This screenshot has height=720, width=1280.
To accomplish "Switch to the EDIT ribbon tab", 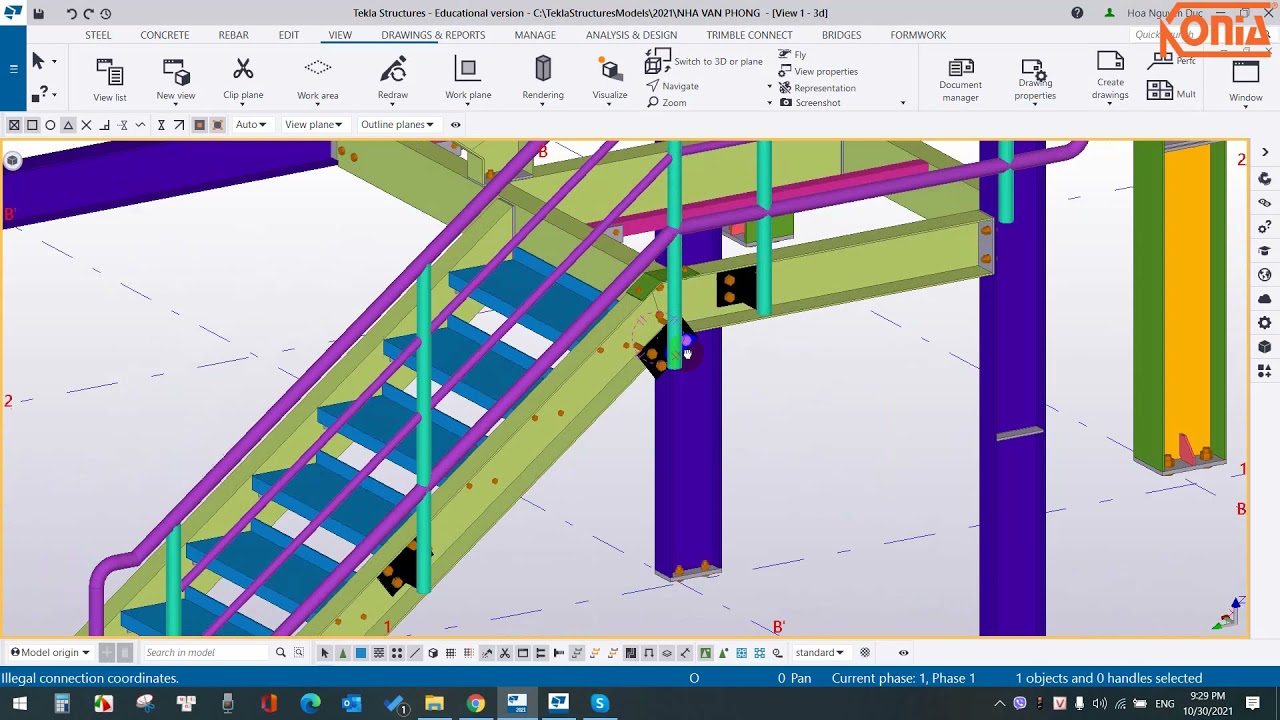I will pos(289,35).
